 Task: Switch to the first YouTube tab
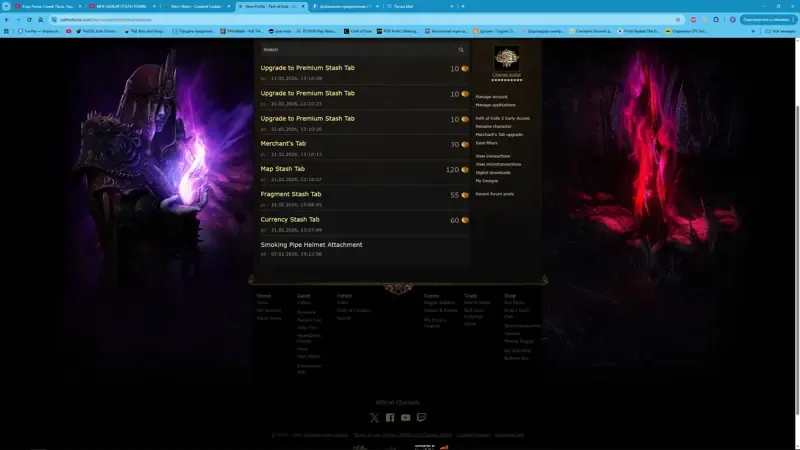(47, 6)
